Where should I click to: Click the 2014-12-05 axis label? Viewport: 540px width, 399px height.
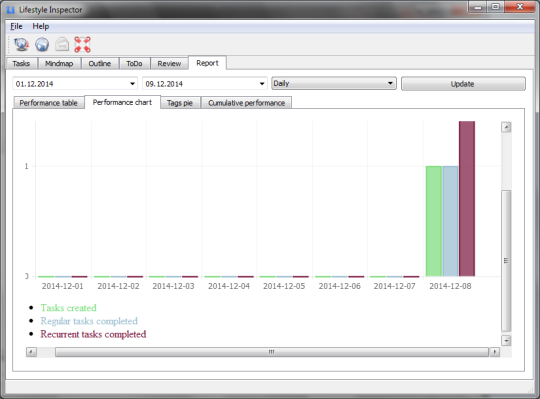point(284,286)
